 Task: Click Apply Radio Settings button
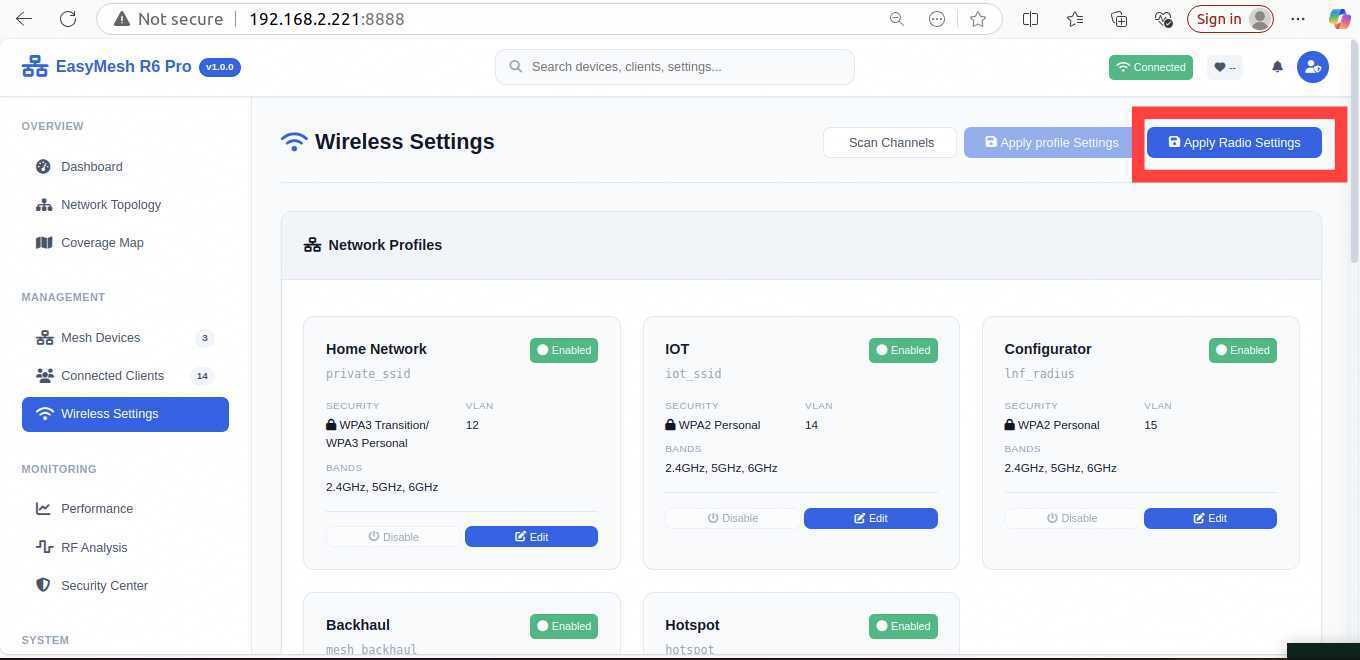pyautogui.click(x=1234, y=143)
